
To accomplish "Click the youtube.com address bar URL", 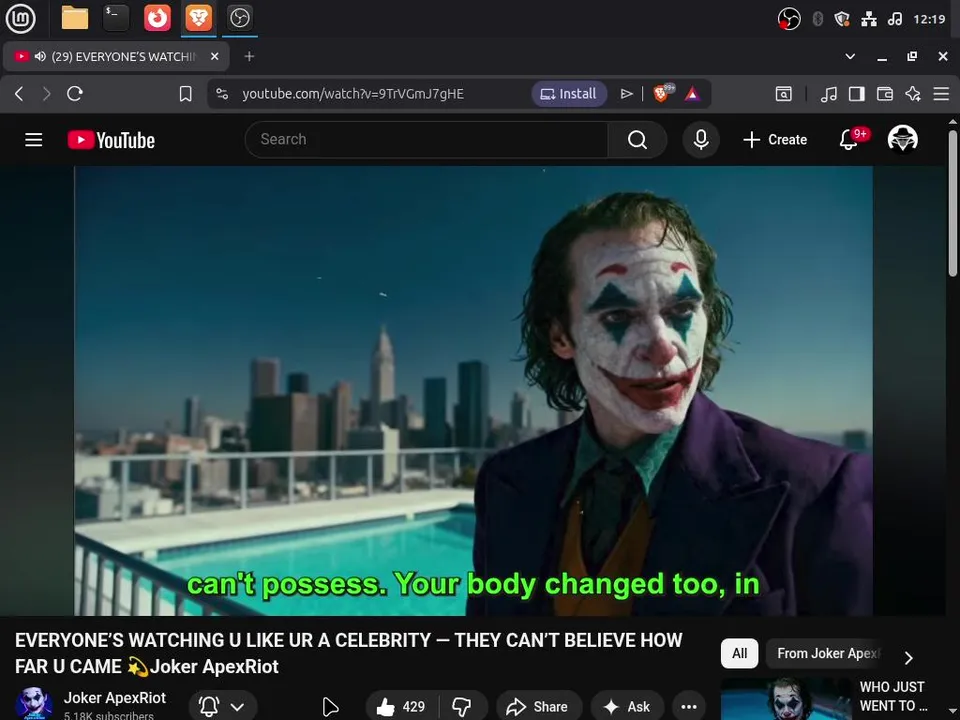I will (x=353, y=94).
